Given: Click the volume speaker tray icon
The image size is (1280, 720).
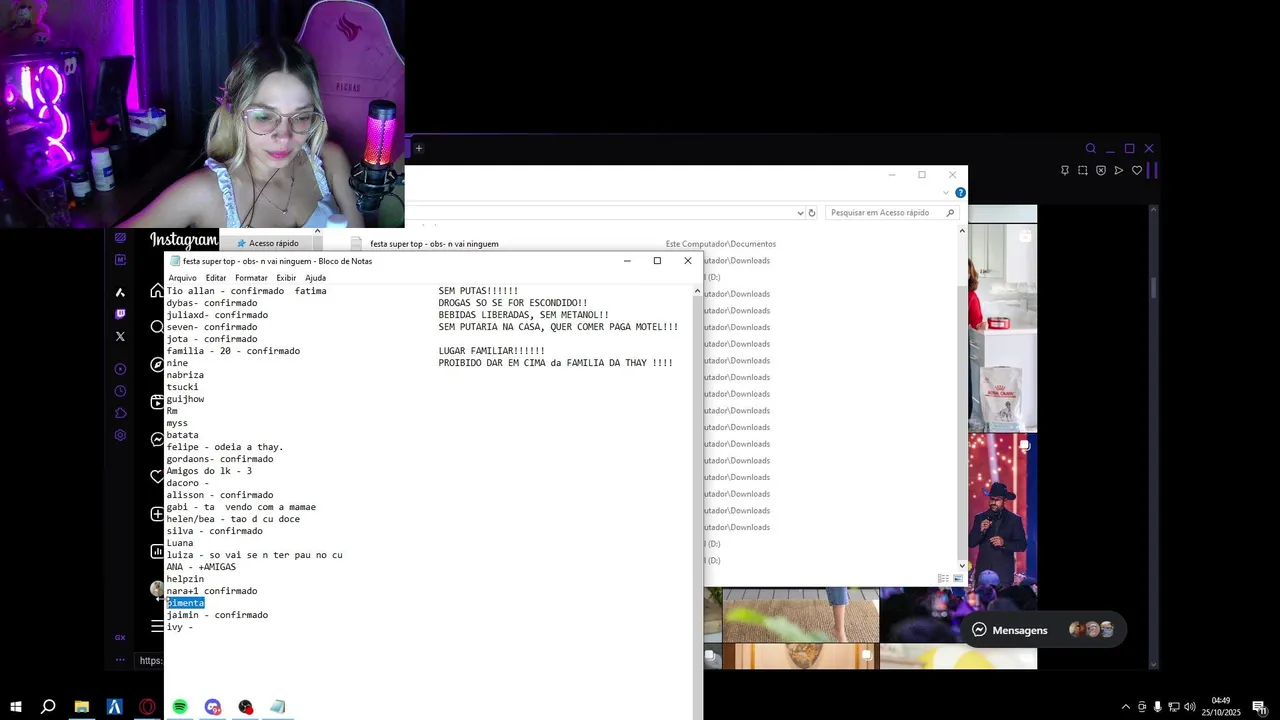Looking at the screenshot, I should pos(1191,707).
